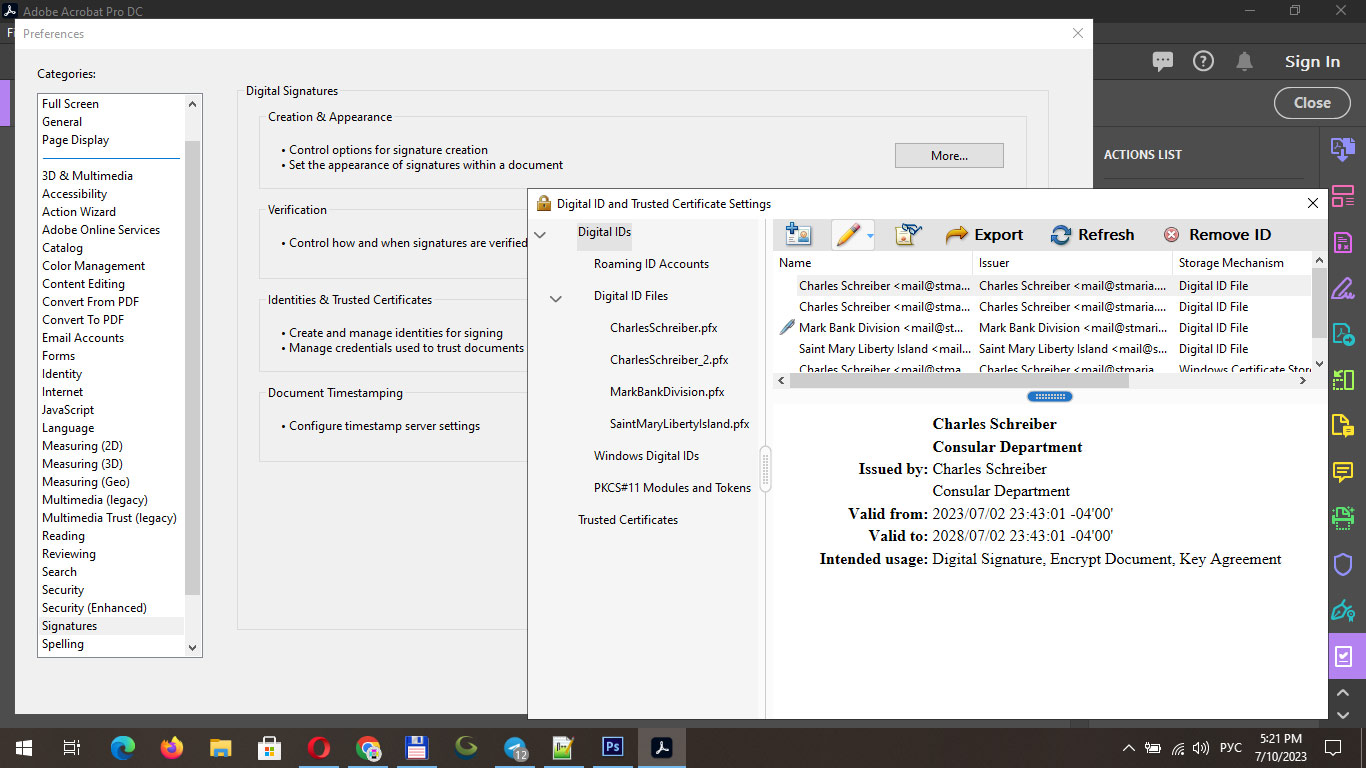Click the Fill & Sign pen sidebar icon
Screen dimensions: 1366x768
[x=1342, y=288]
